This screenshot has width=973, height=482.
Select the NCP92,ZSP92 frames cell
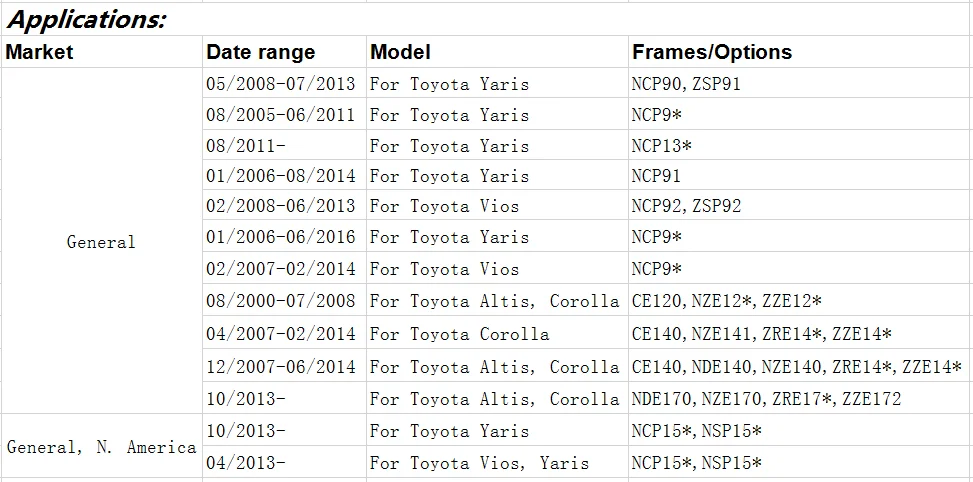[x=800, y=205]
